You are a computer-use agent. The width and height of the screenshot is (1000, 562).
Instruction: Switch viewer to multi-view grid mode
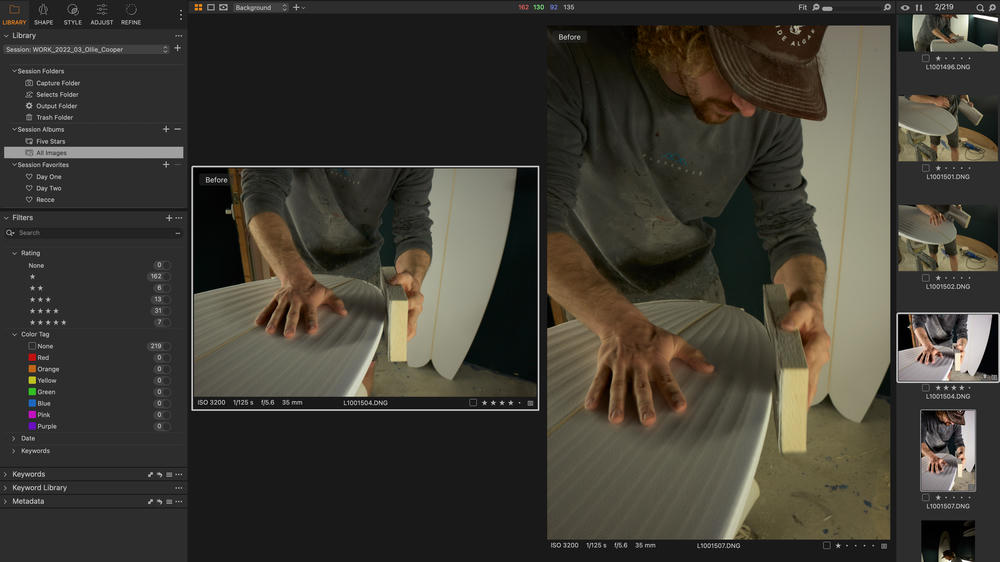198,7
